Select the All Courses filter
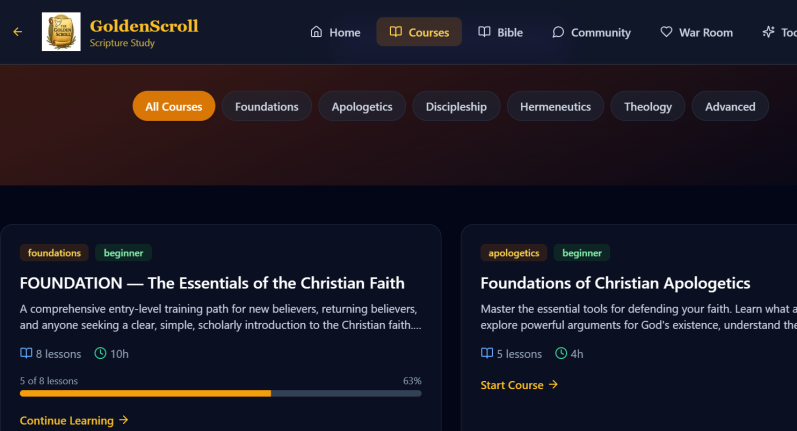The height and width of the screenshot is (431, 797). 173,106
